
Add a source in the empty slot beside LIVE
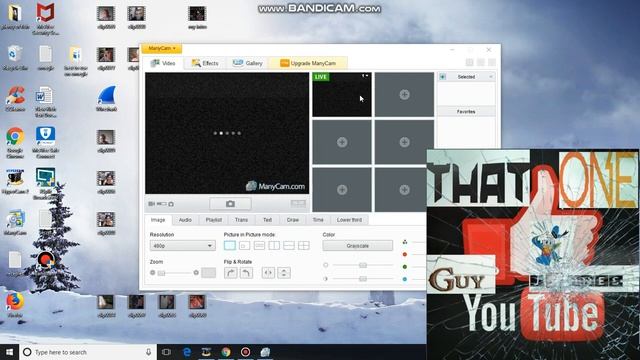404,95
